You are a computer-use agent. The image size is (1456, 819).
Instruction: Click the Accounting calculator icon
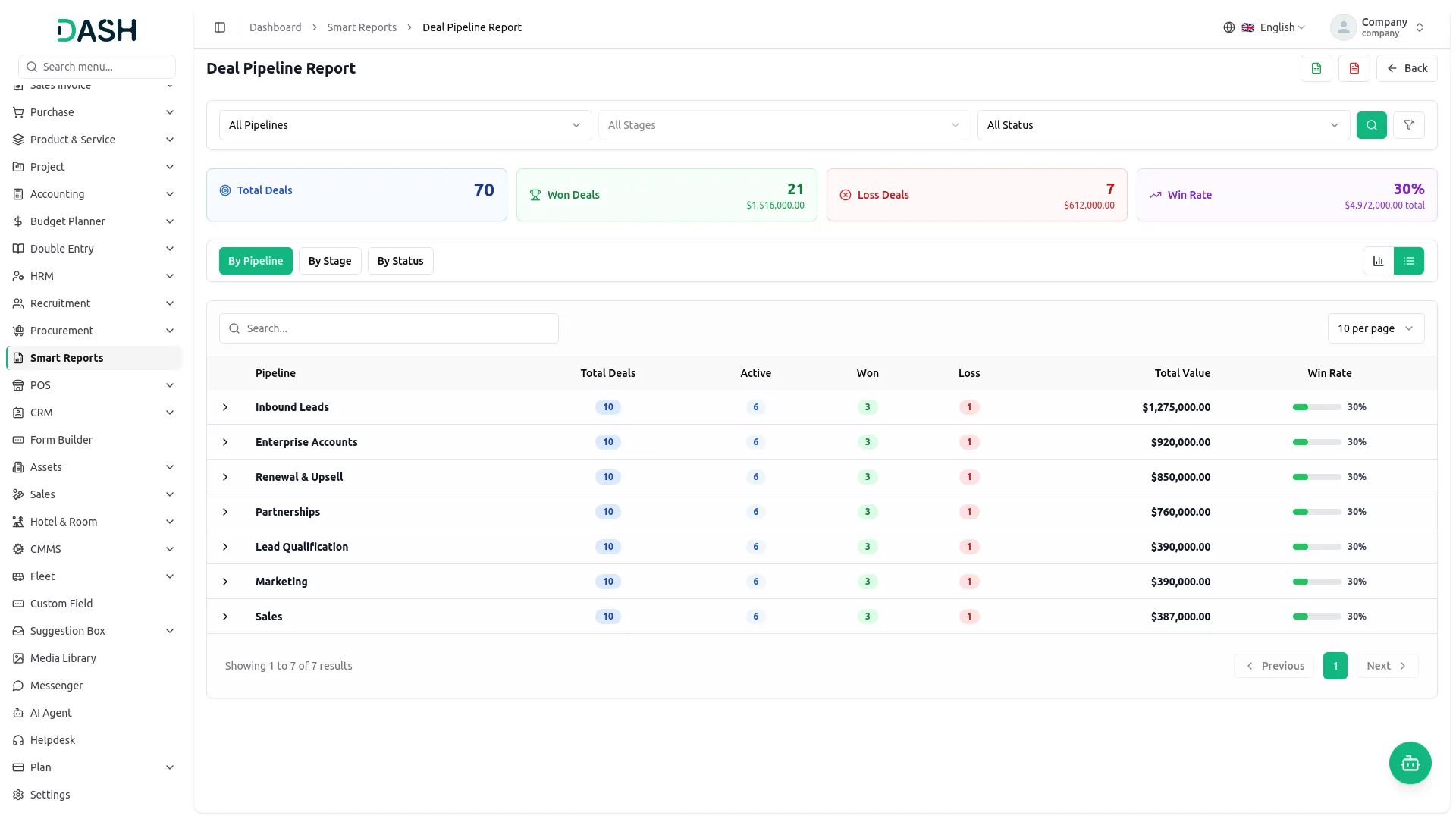coord(18,194)
